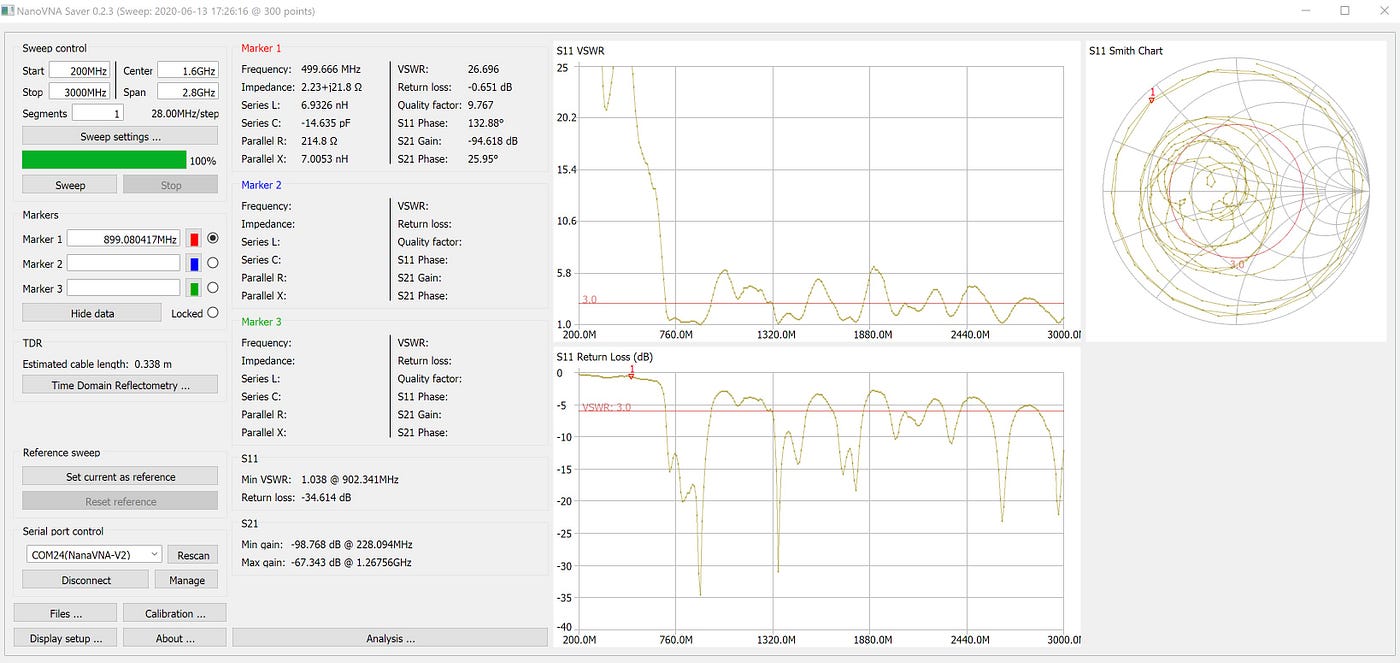1400x663 pixels.
Task: Click the Span frequency field
Action: click(x=187, y=92)
